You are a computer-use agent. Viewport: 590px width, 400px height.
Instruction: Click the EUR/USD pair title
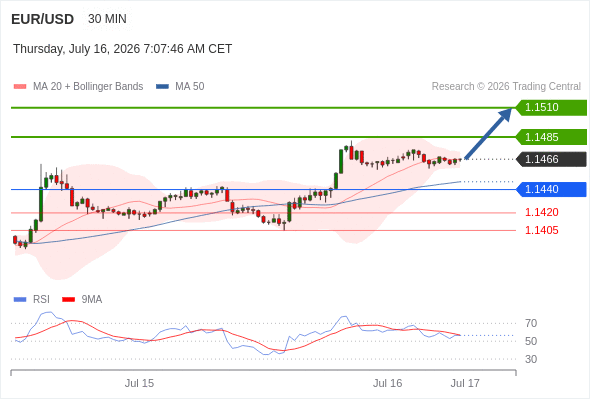tap(43, 19)
